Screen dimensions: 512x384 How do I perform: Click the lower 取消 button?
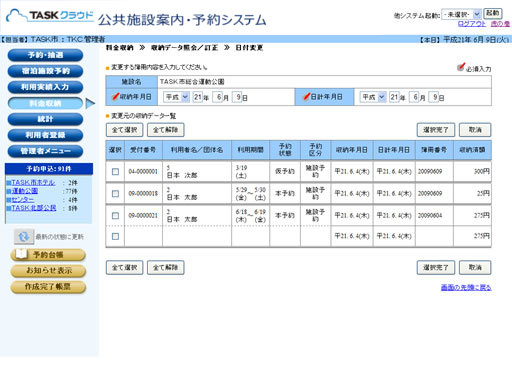[475, 268]
